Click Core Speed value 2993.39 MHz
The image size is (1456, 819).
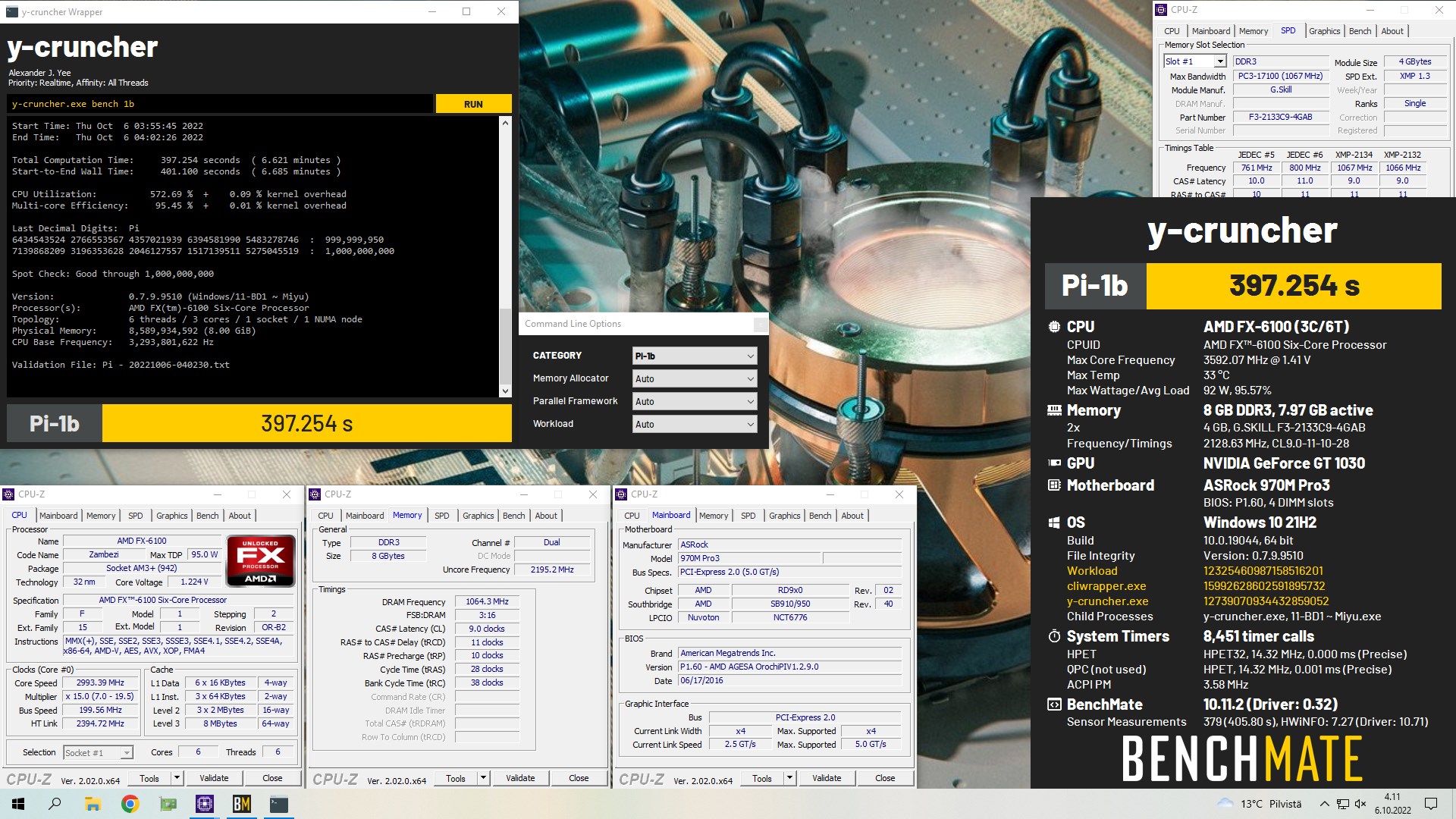[101, 682]
